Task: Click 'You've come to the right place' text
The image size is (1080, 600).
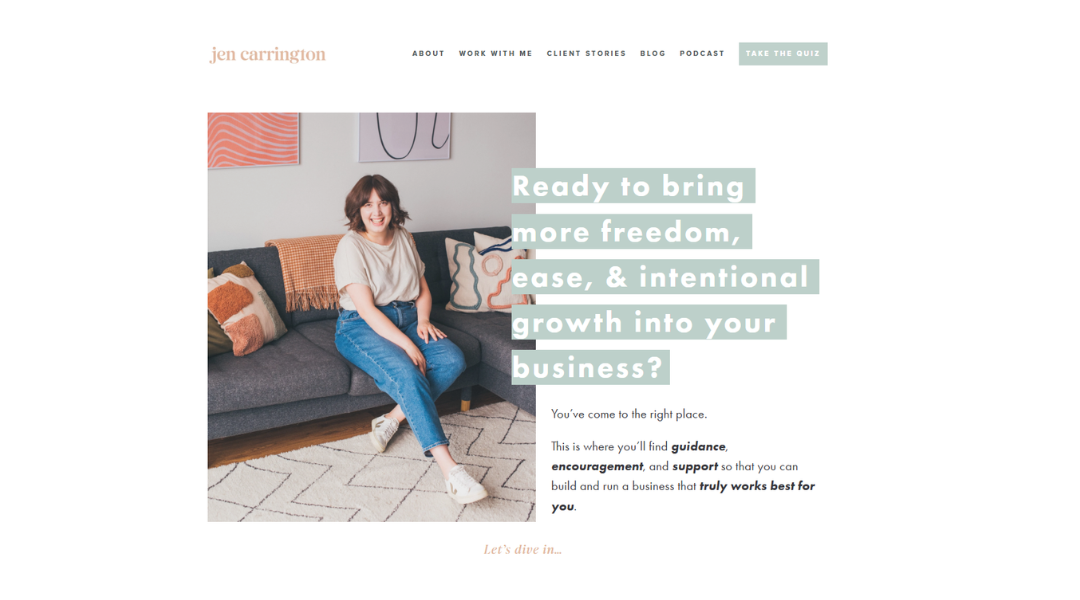Action: [629, 414]
